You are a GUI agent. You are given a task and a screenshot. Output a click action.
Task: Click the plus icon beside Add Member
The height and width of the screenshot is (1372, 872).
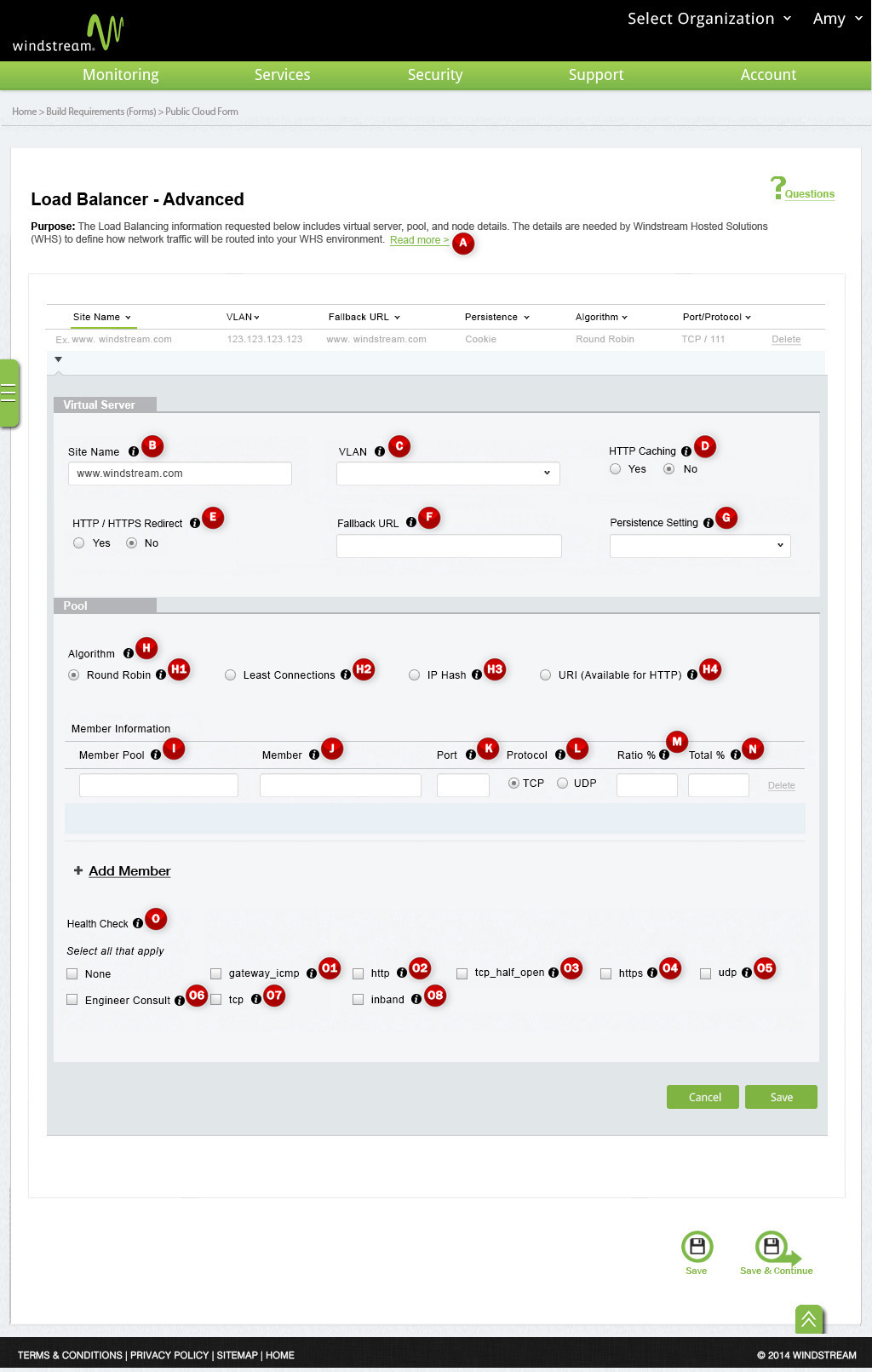78,870
